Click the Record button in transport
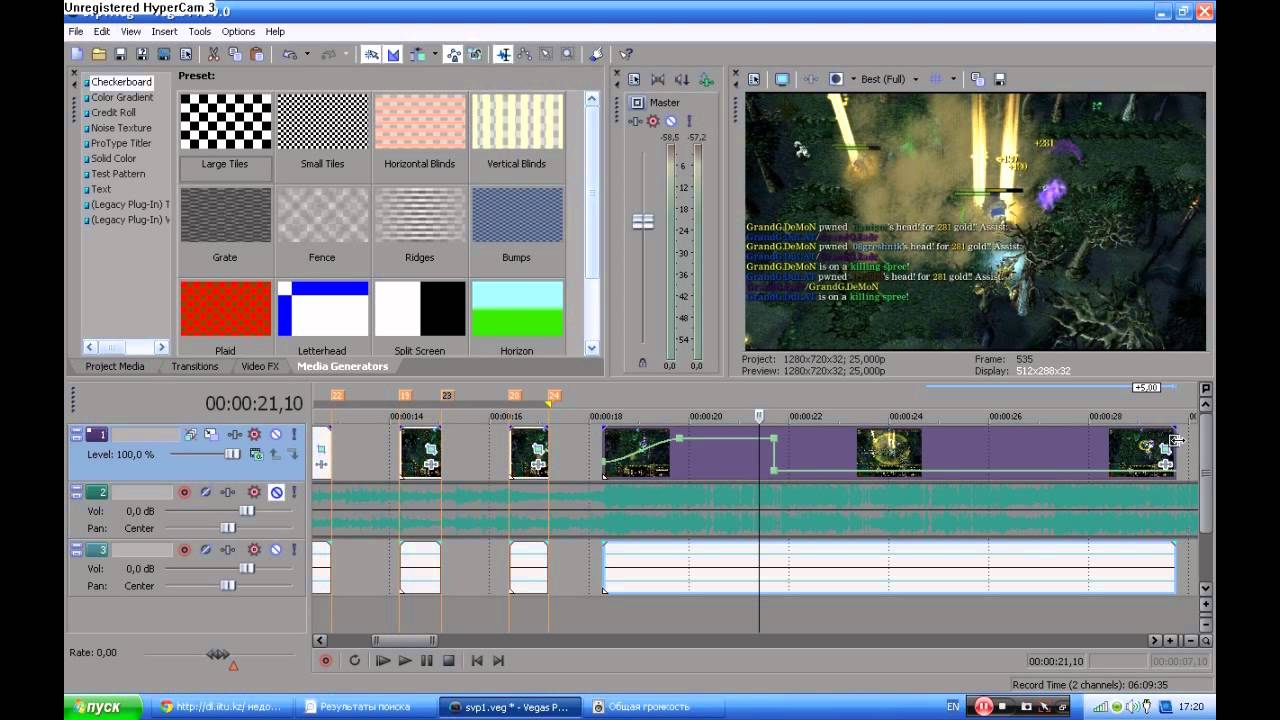The image size is (1280, 720). tap(325, 661)
